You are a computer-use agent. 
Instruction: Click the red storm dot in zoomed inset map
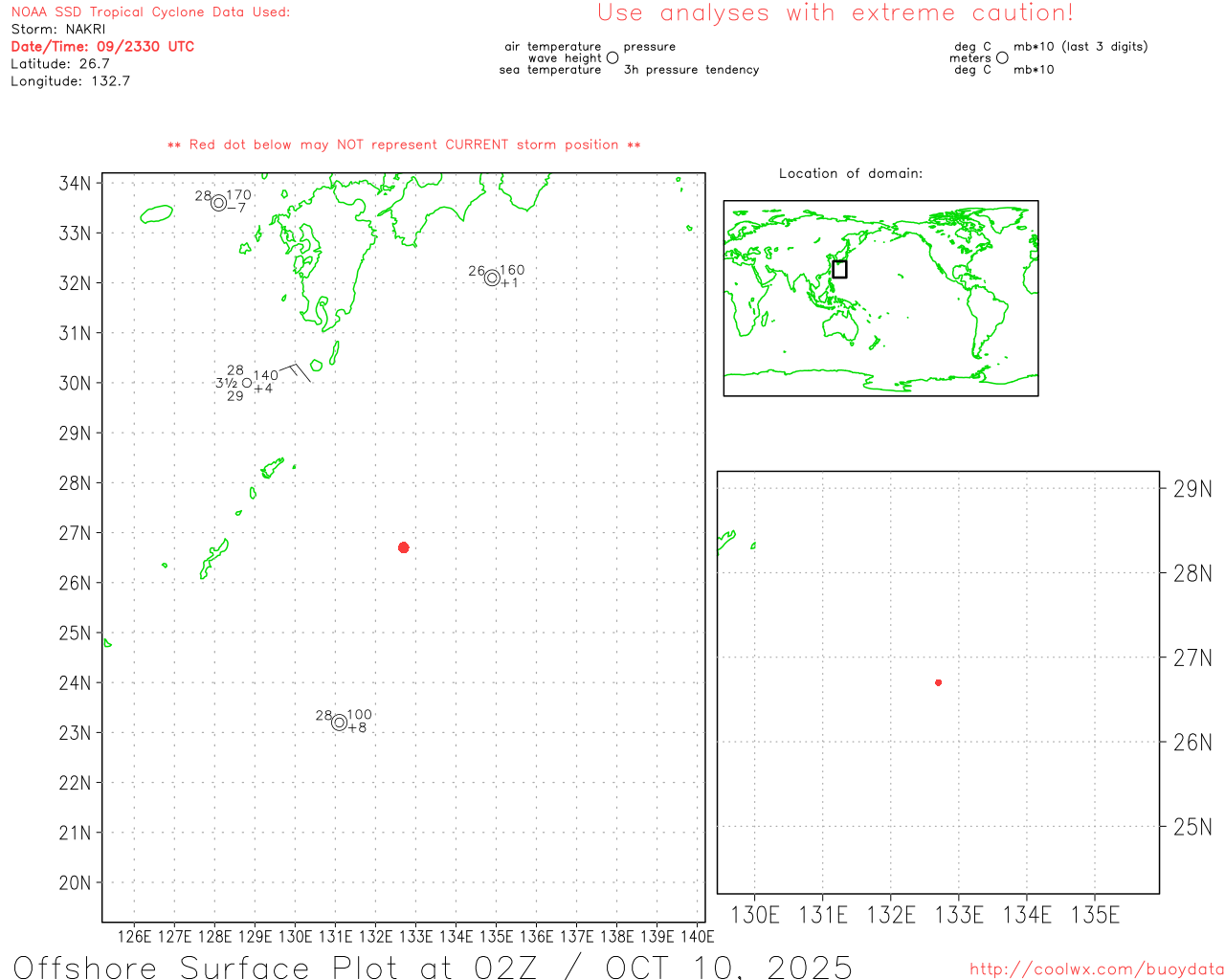[939, 682]
